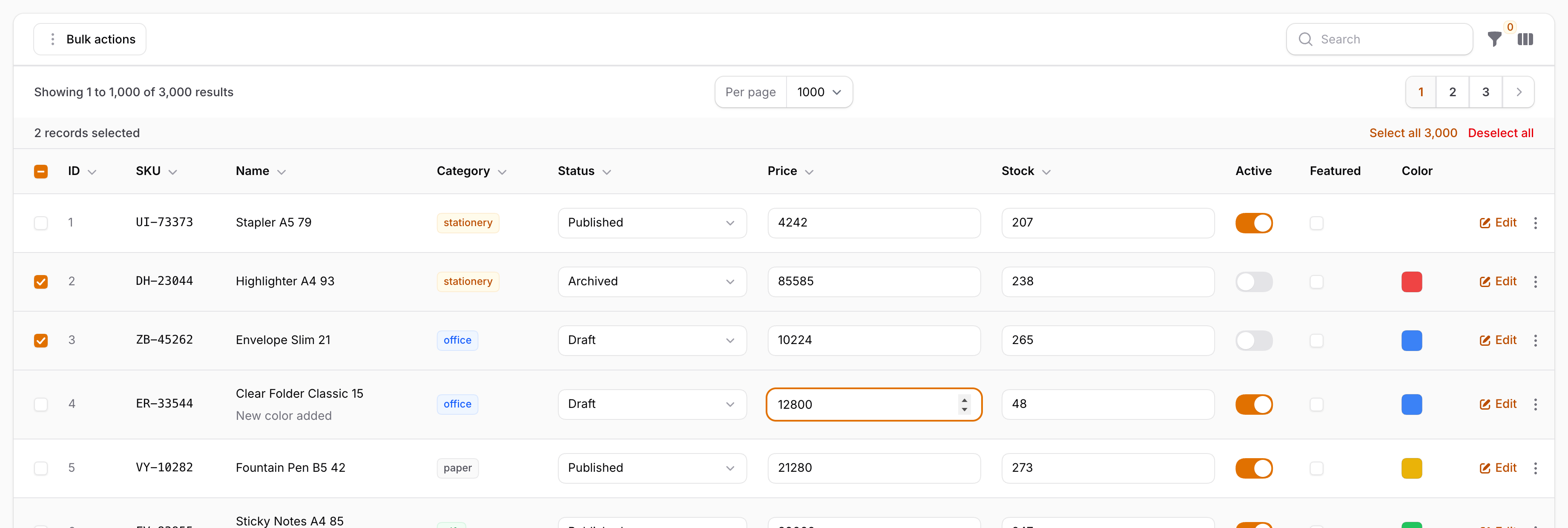Sort by Price column chevron
The image size is (1568, 528).
pos(809,172)
